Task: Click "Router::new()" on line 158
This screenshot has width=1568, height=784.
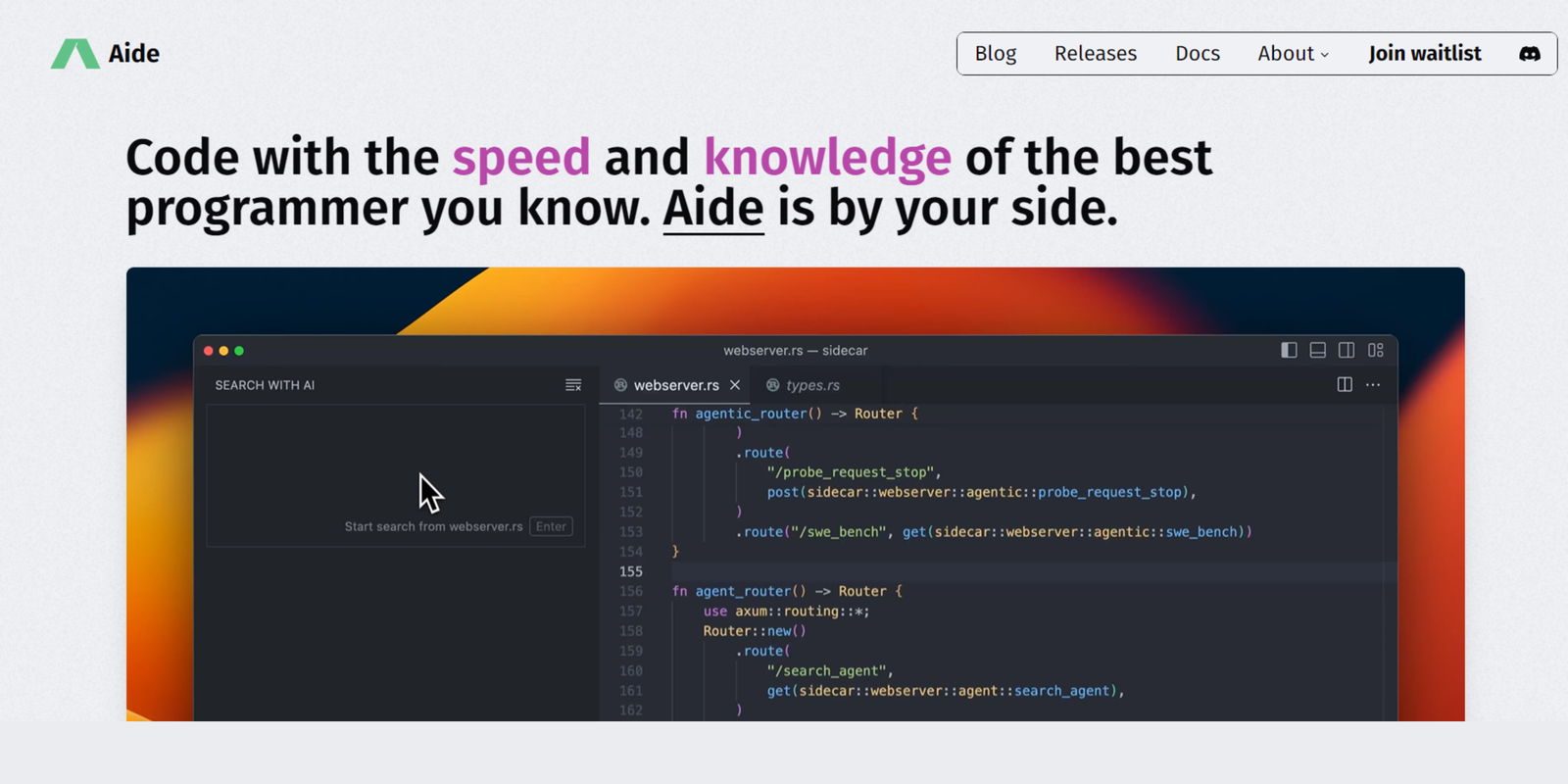Action: [x=755, y=631]
